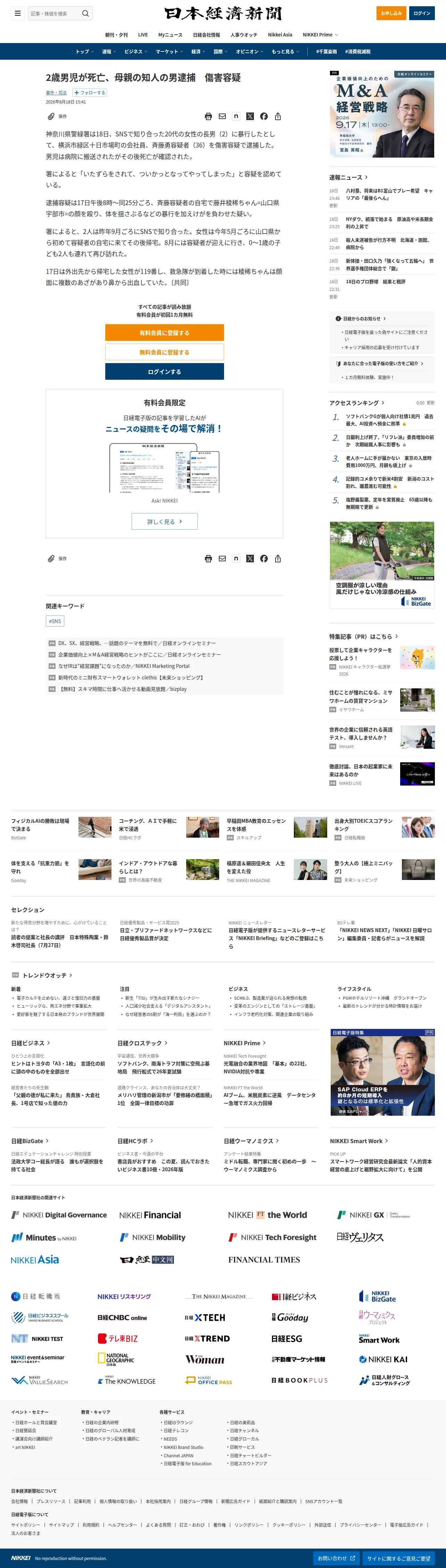
Task: Open Nikkei Asia in the top menu
Action: [x=280, y=35]
